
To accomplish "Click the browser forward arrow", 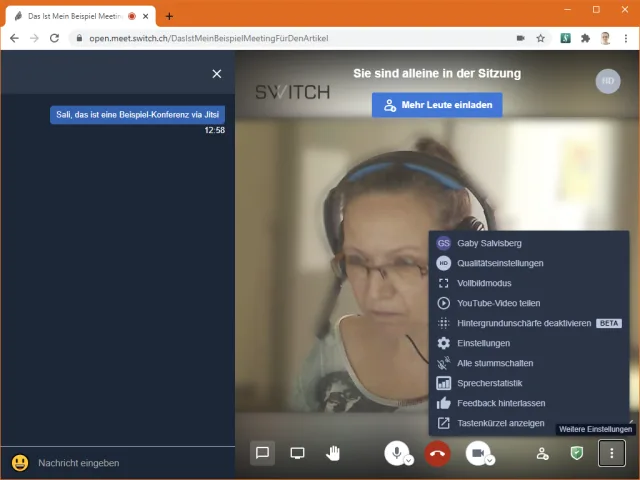I will (34, 38).
